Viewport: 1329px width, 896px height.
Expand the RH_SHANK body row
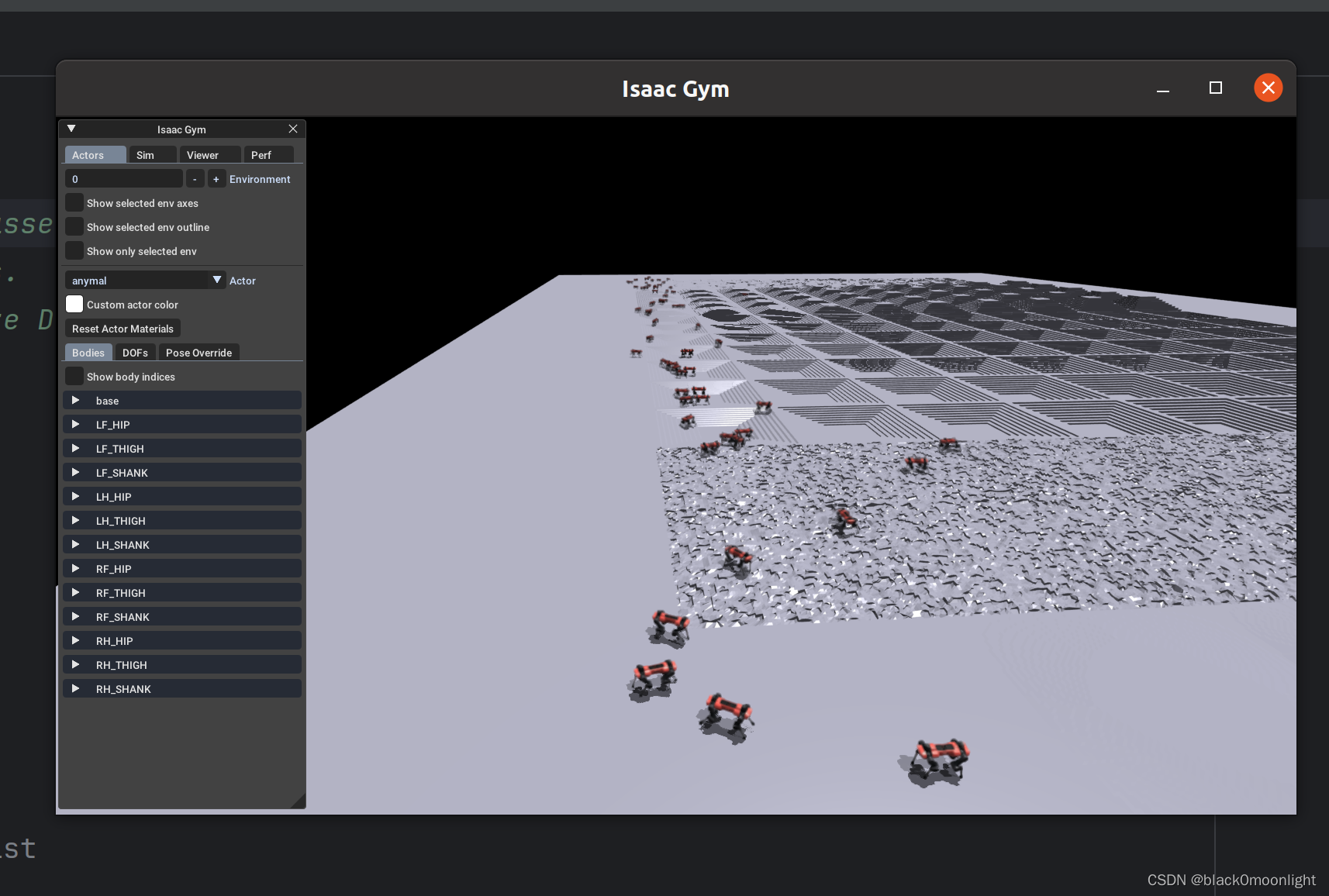(x=182, y=689)
